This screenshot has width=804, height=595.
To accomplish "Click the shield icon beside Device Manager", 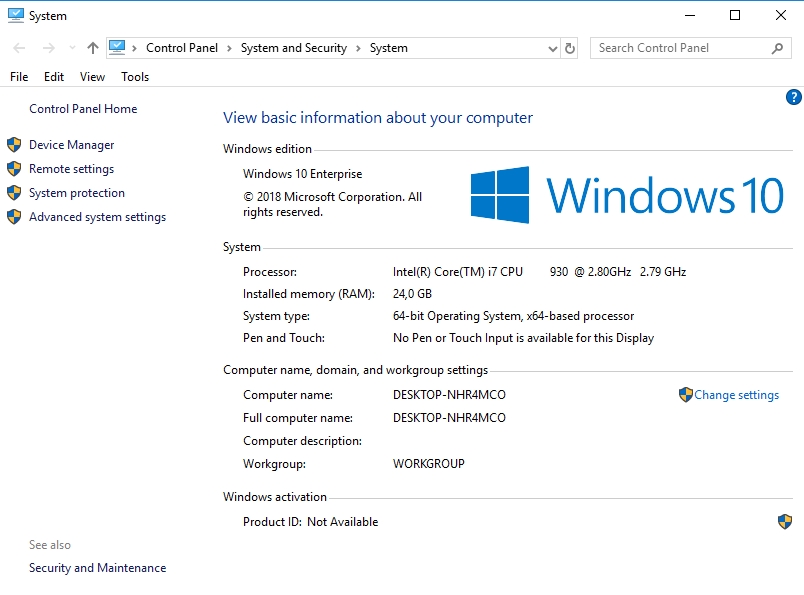I will [x=14, y=145].
